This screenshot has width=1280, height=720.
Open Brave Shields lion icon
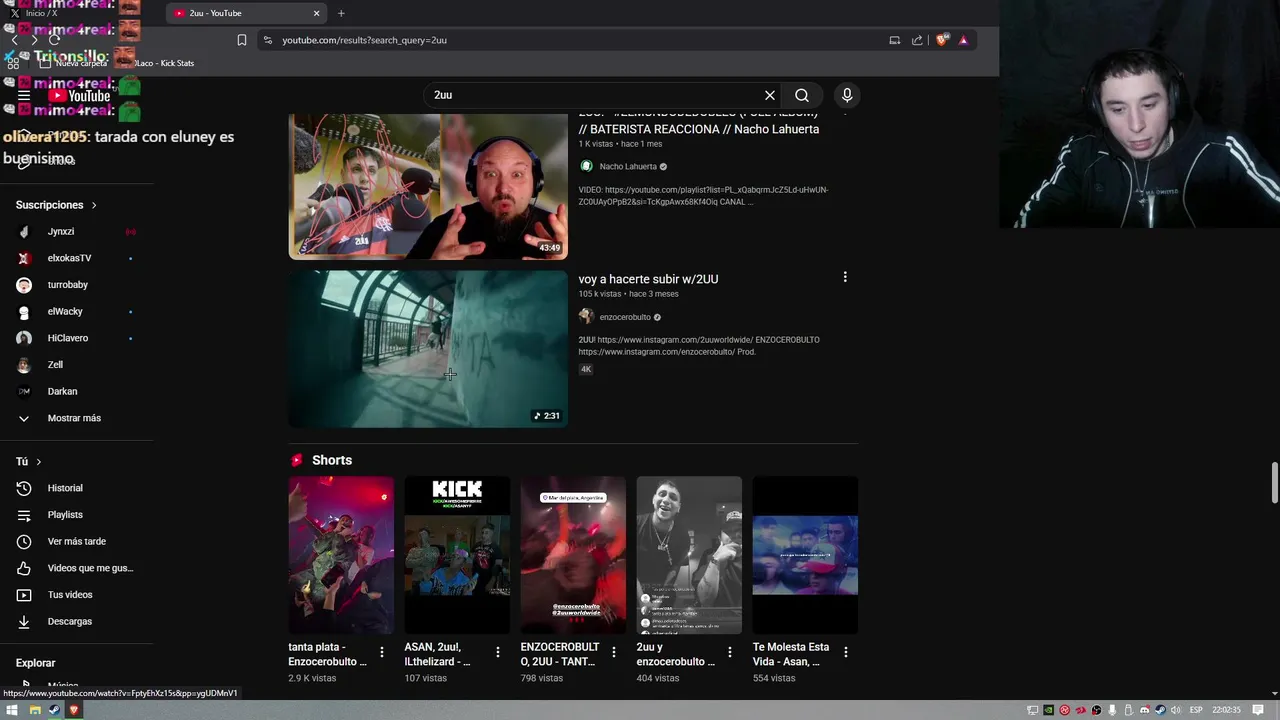(942, 40)
